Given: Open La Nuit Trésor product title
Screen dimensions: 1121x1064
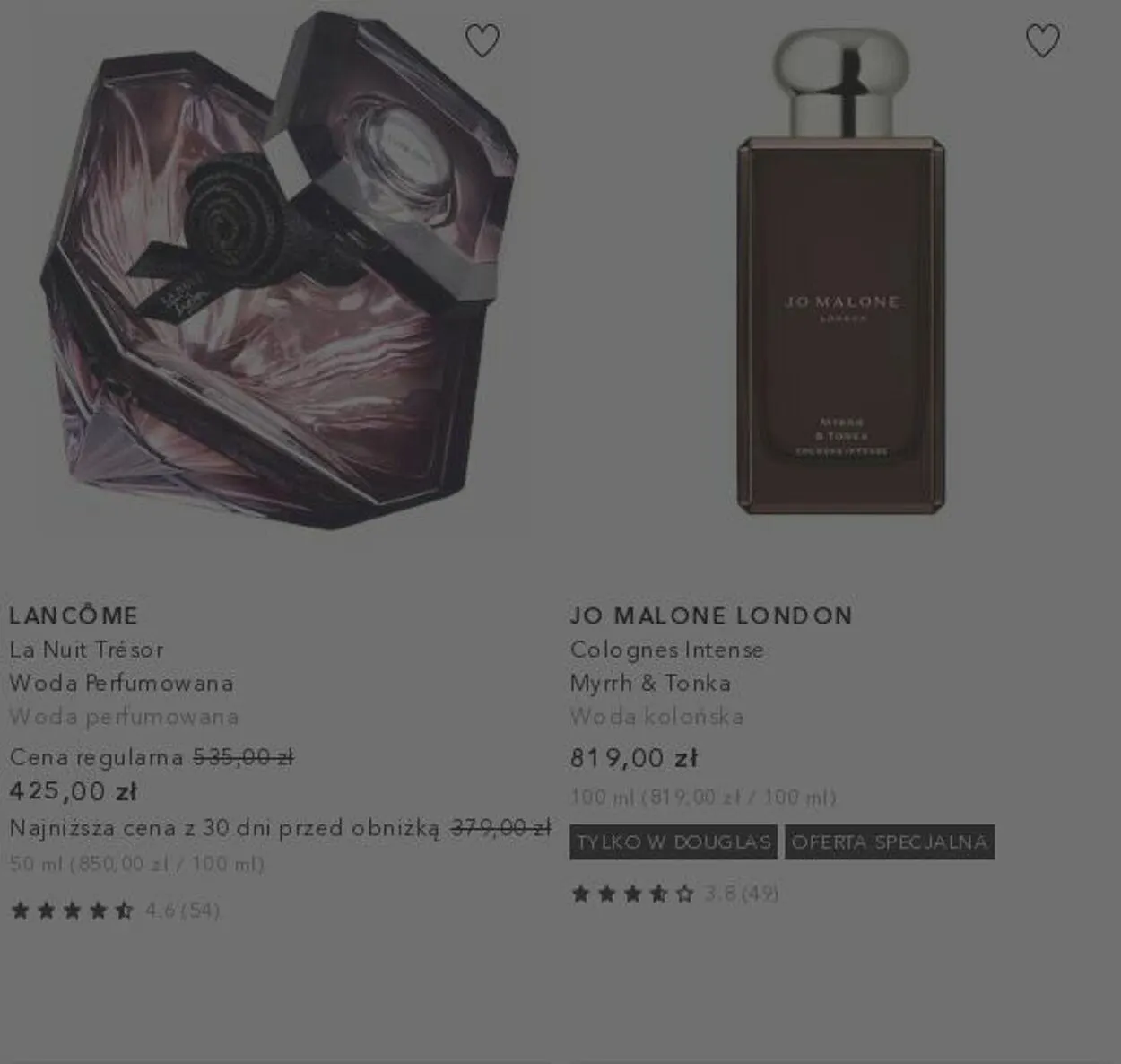Looking at the screenshot, I should click(x=87, y=650).
